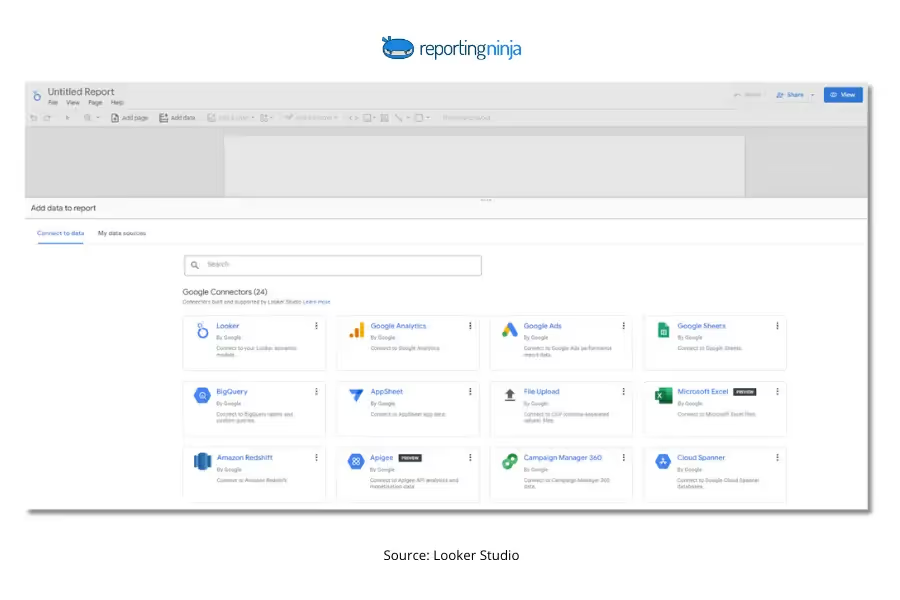Select the Apigee connector icon
The image size is (900, 600).
point(356,461)
